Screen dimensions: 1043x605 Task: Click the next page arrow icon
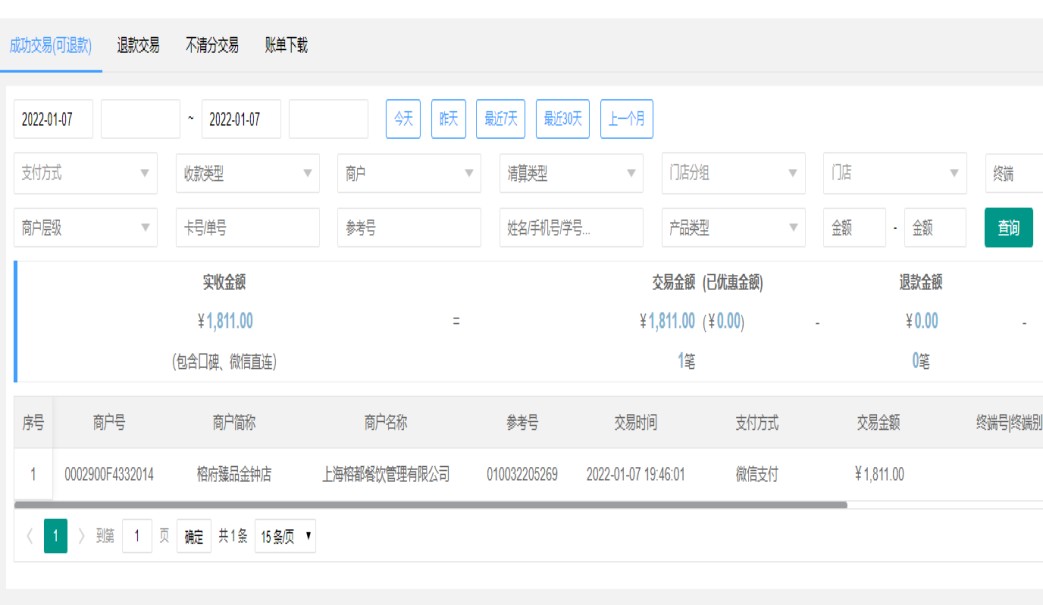[x=82, y=537]
